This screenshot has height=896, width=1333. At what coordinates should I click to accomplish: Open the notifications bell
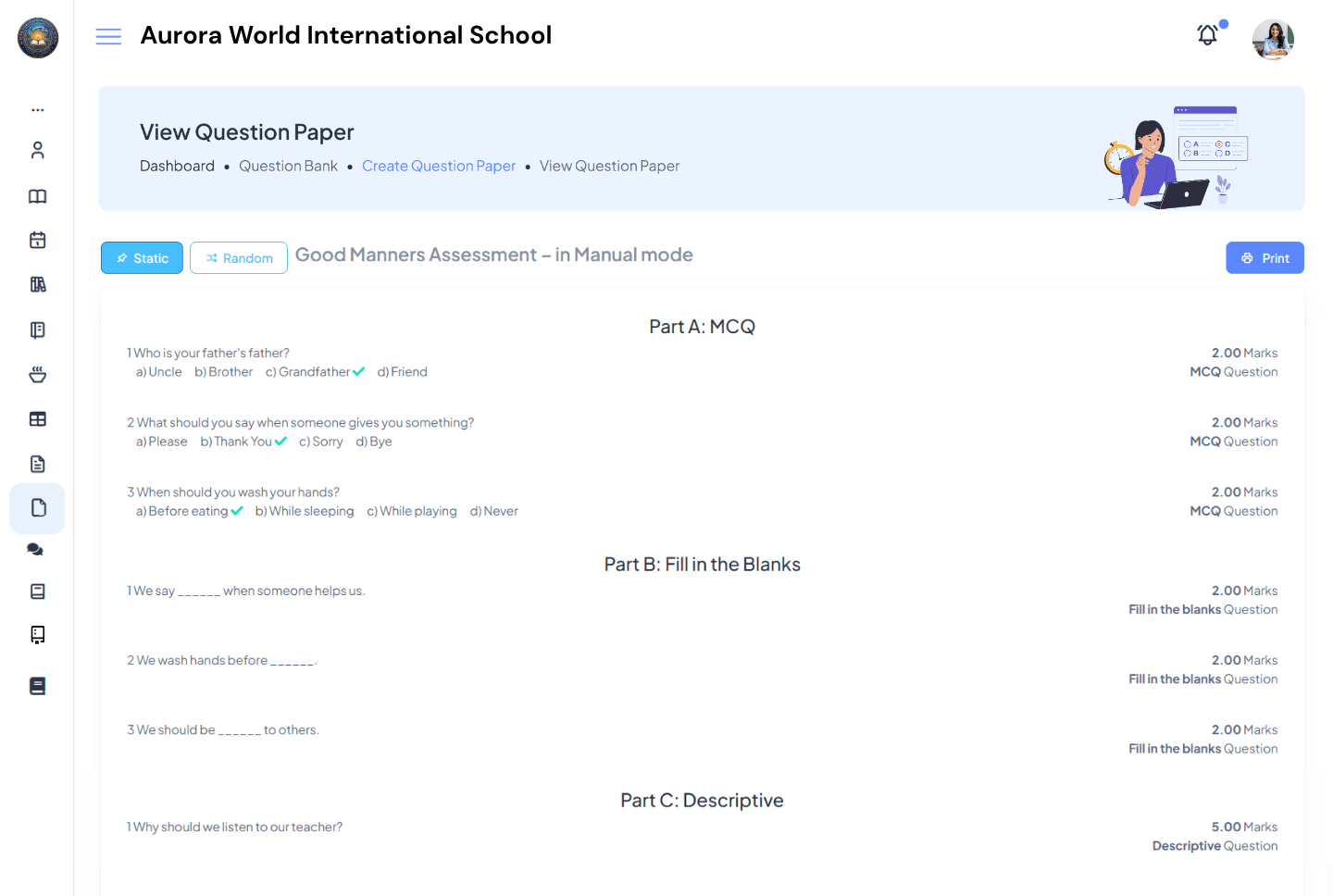(1207, 34)
